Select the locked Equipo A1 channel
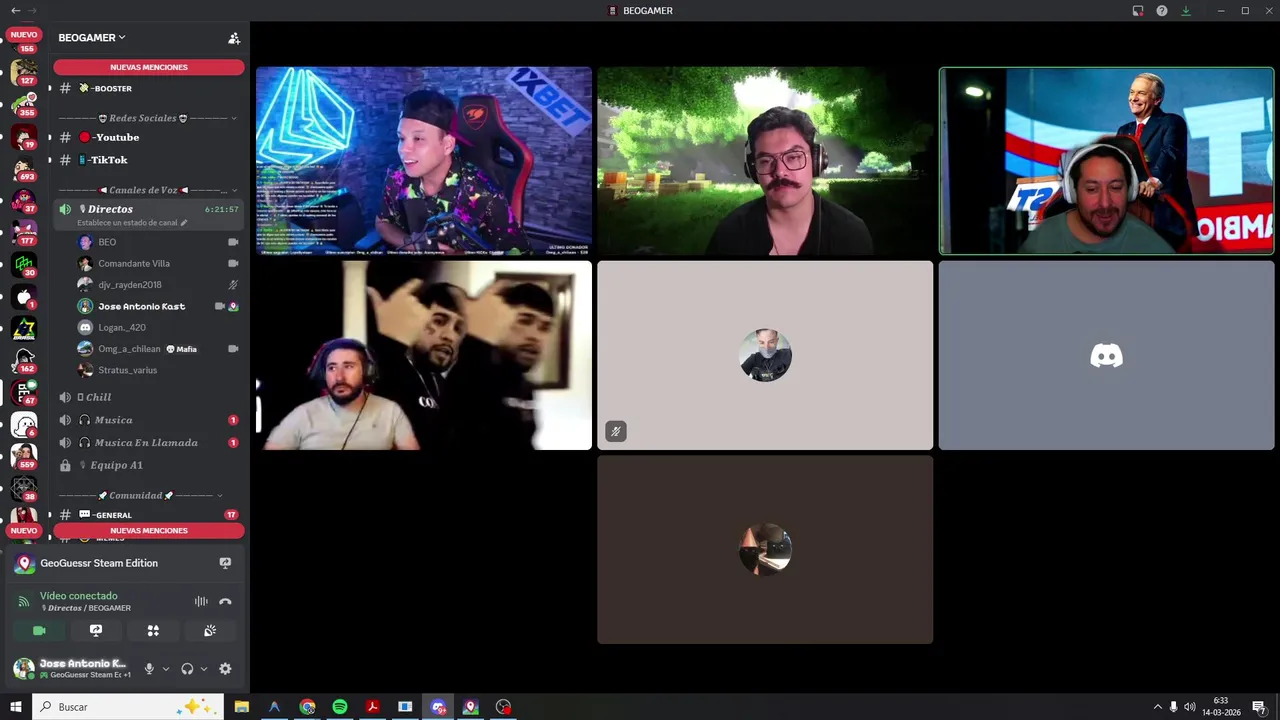This screenshot has width=1280, height=720. (x=148, y=465)
